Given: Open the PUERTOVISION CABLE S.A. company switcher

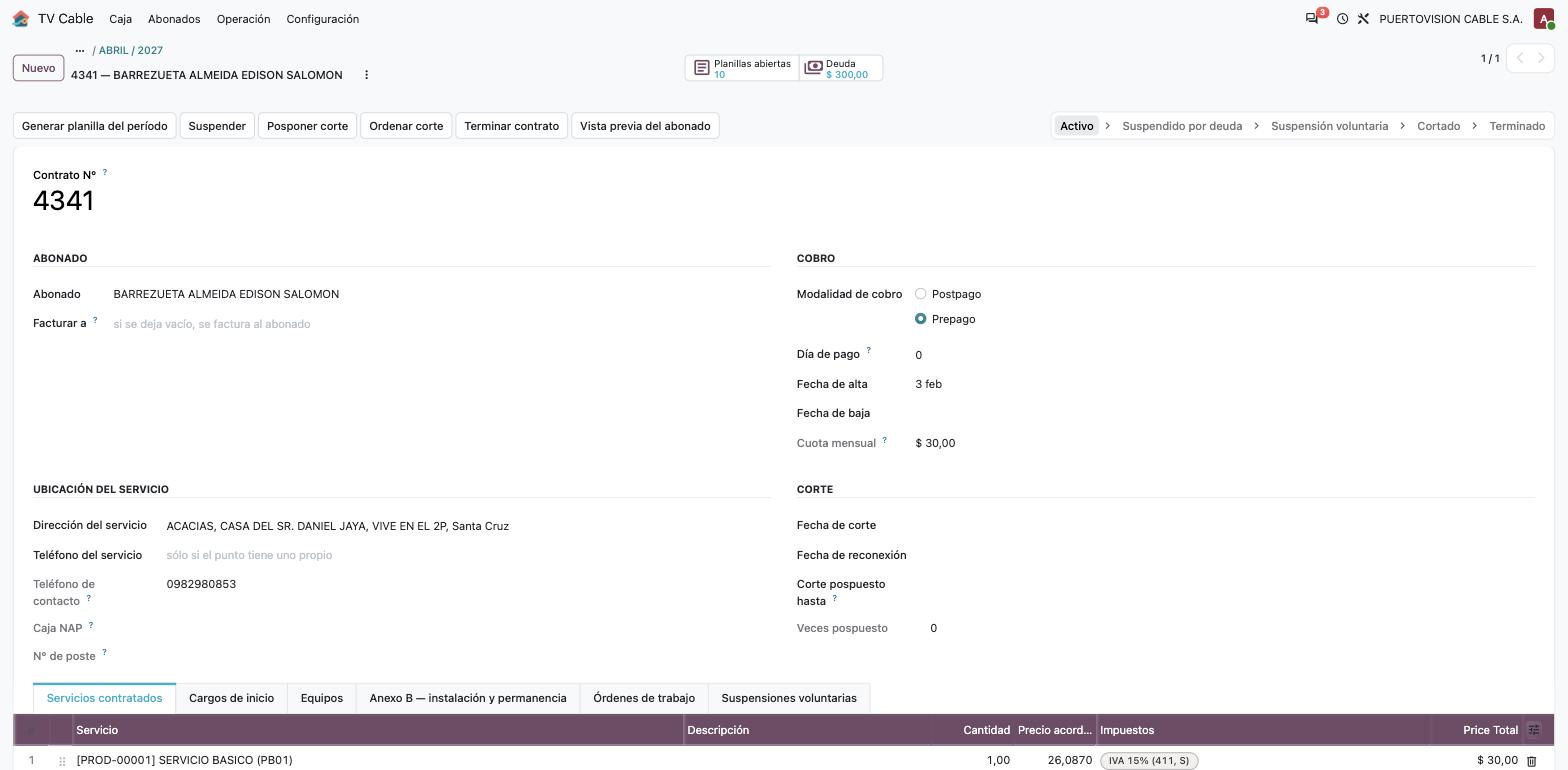Looking at the screenshot, I should (1450, 19).
